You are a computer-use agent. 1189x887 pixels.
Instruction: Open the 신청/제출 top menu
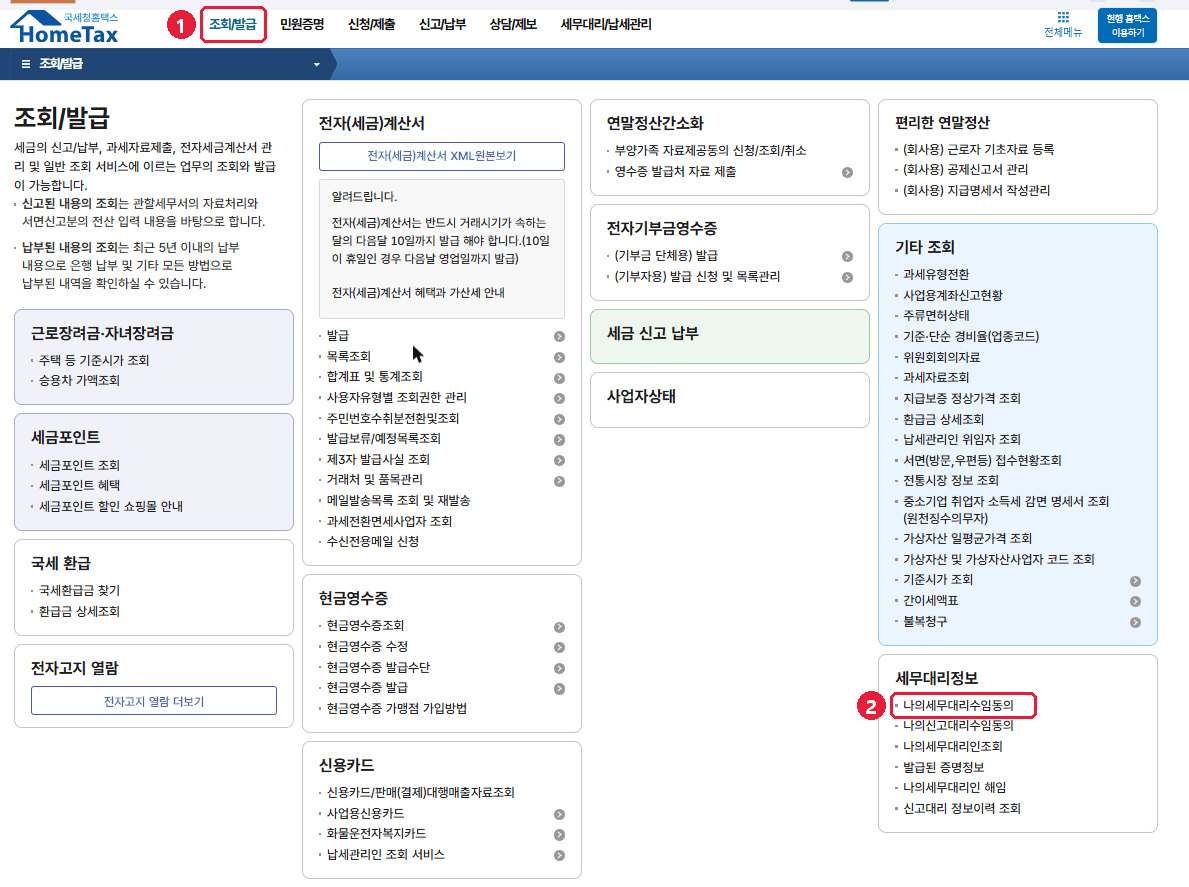pos(372,24)
